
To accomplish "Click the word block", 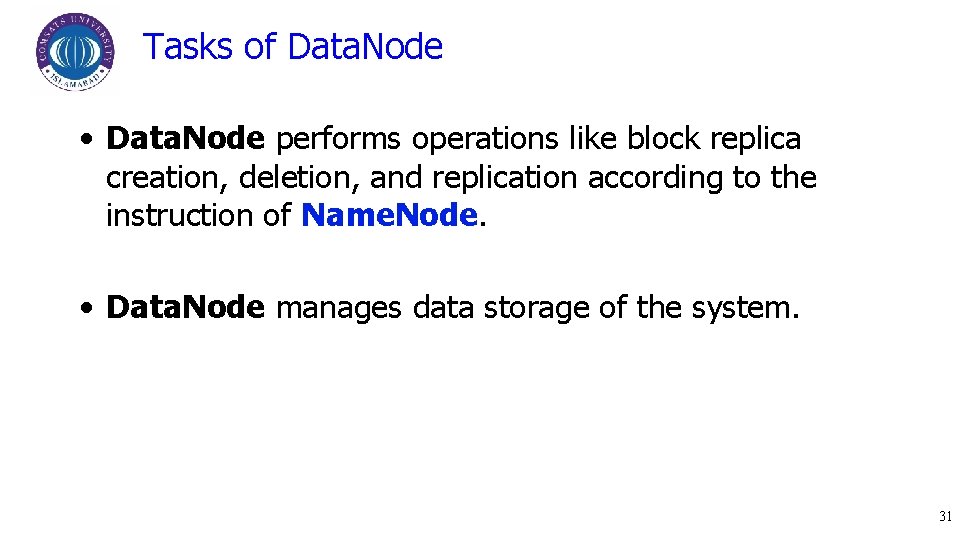I will pos(663,138).
